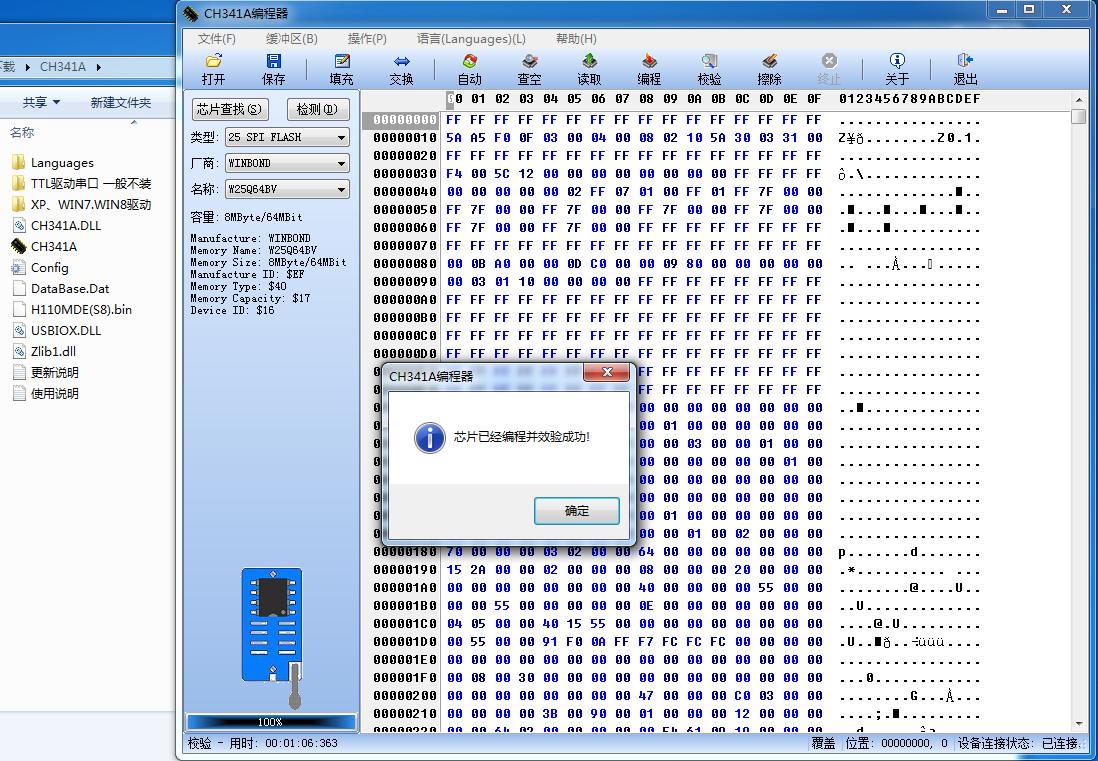1098x761 pixels.
Task: Click the About (关于) toolbar icon
Action: [x=897, y=62]
